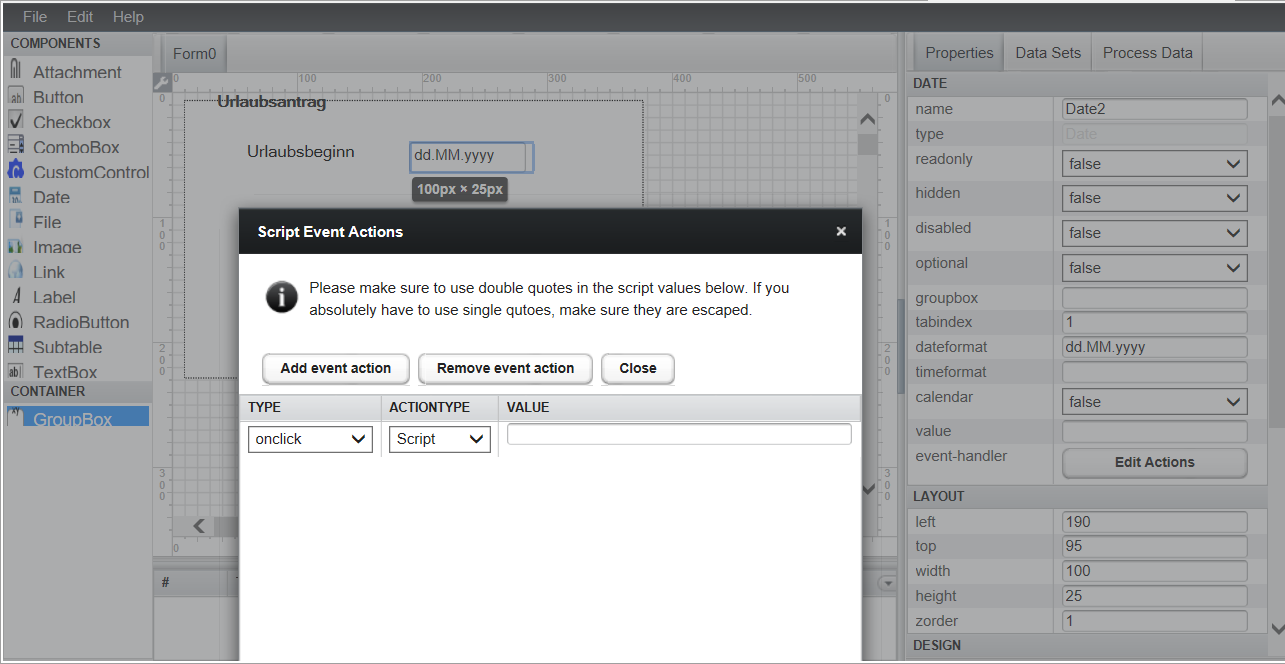Click the dateformat property field
This screenshot has height=664, width=1285.
[1154, 347]
